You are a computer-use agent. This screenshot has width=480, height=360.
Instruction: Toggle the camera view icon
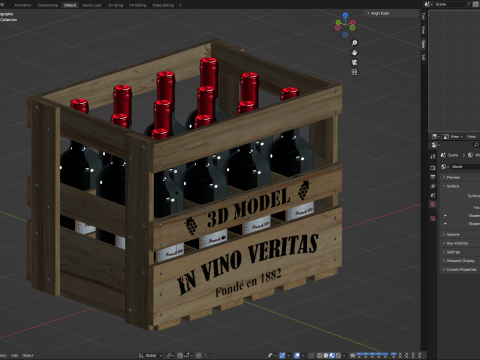click(354, 62)
